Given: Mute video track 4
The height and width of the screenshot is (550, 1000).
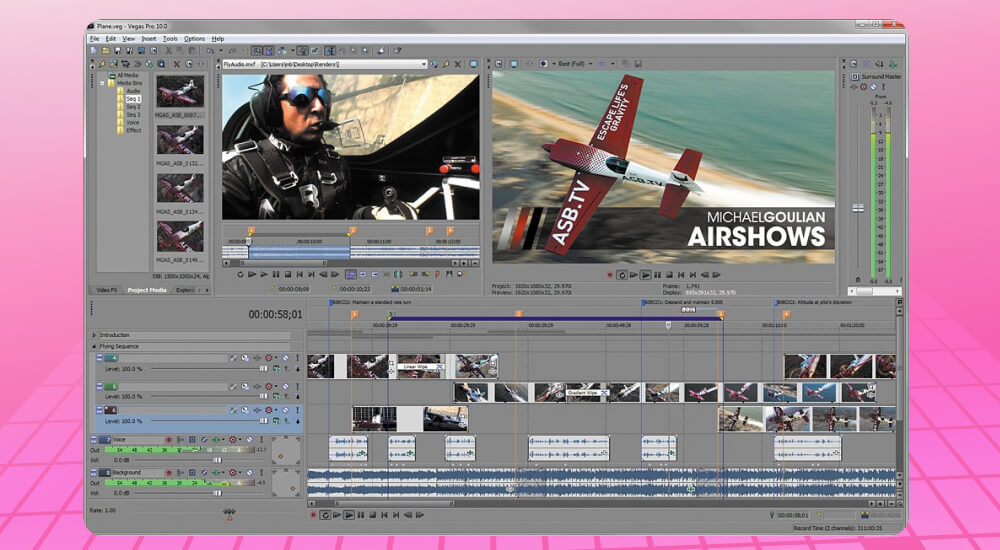Looking at the screenshot, I should [286, 358].
